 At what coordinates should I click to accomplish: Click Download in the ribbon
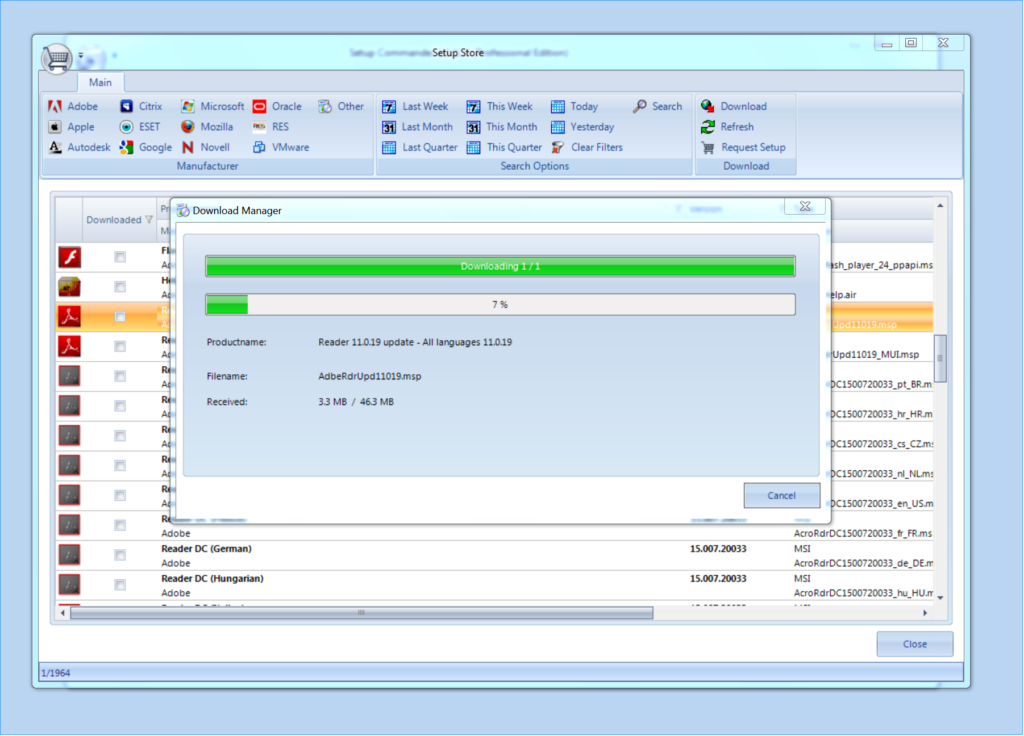click(734, 106)
